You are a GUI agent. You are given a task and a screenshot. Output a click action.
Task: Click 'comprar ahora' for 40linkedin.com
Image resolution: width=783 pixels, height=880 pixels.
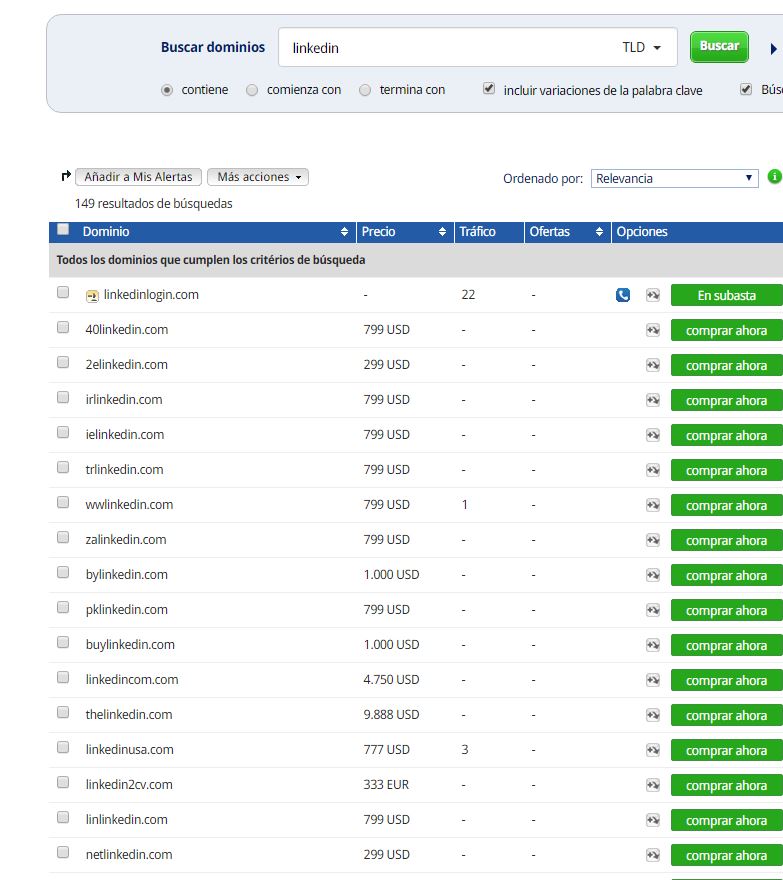coord(726,331)
